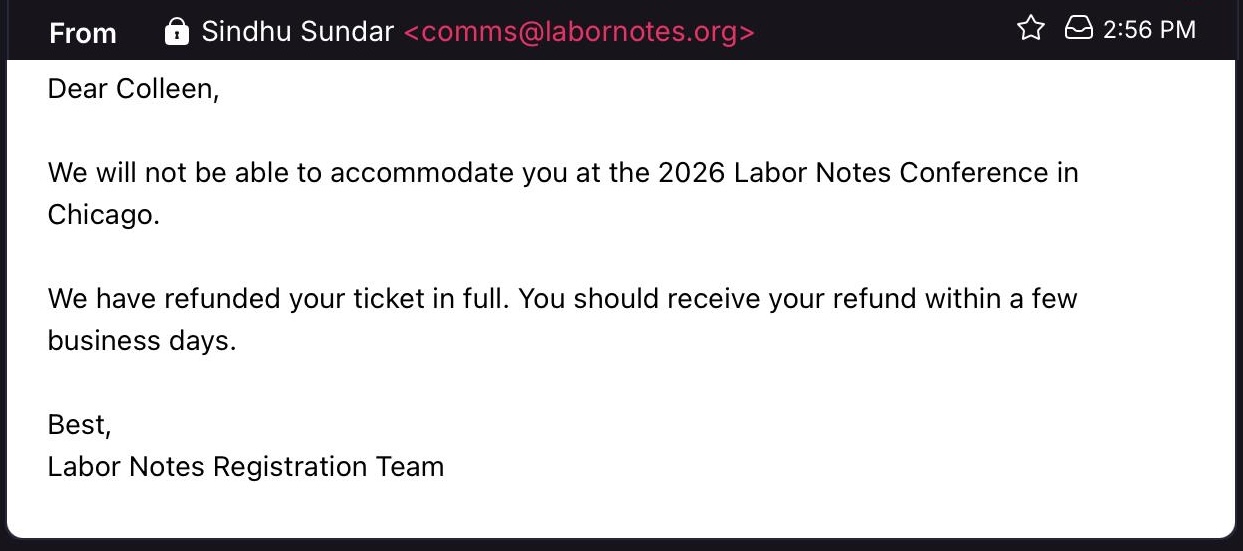The image size is (1243, 551).
Task: Click the words business days
Action: (x=141, y=341)
